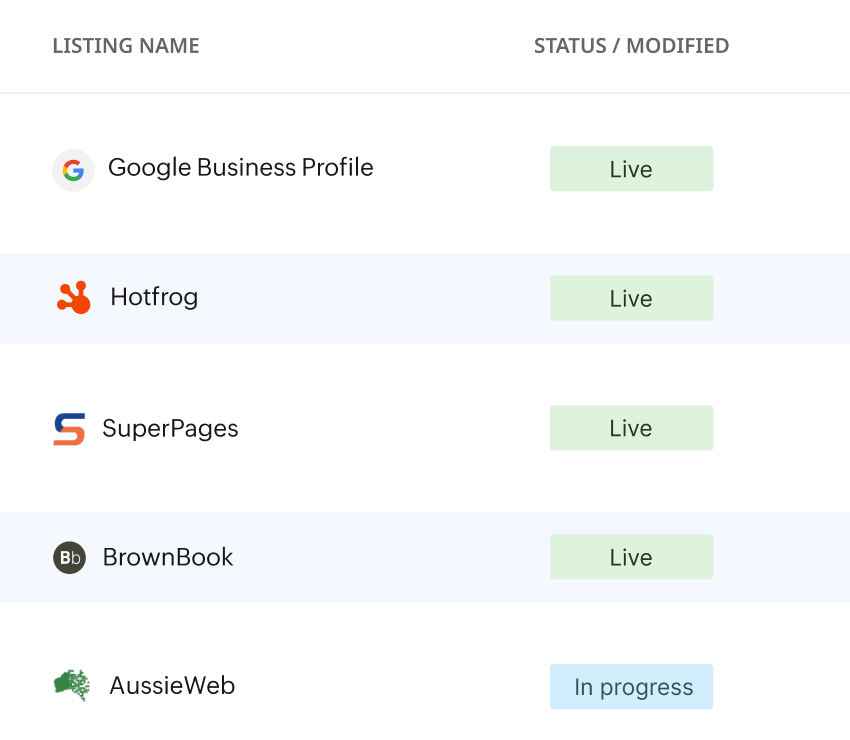
Task: Open the Hotfrog listing name
Action: pos(154,297)
